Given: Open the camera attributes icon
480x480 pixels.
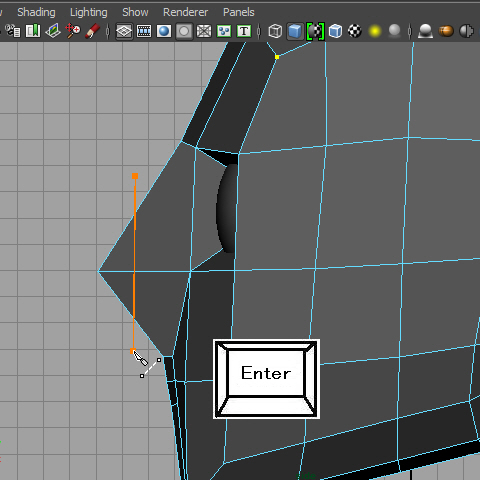Looking at the screenshot, I should (13, 31).
